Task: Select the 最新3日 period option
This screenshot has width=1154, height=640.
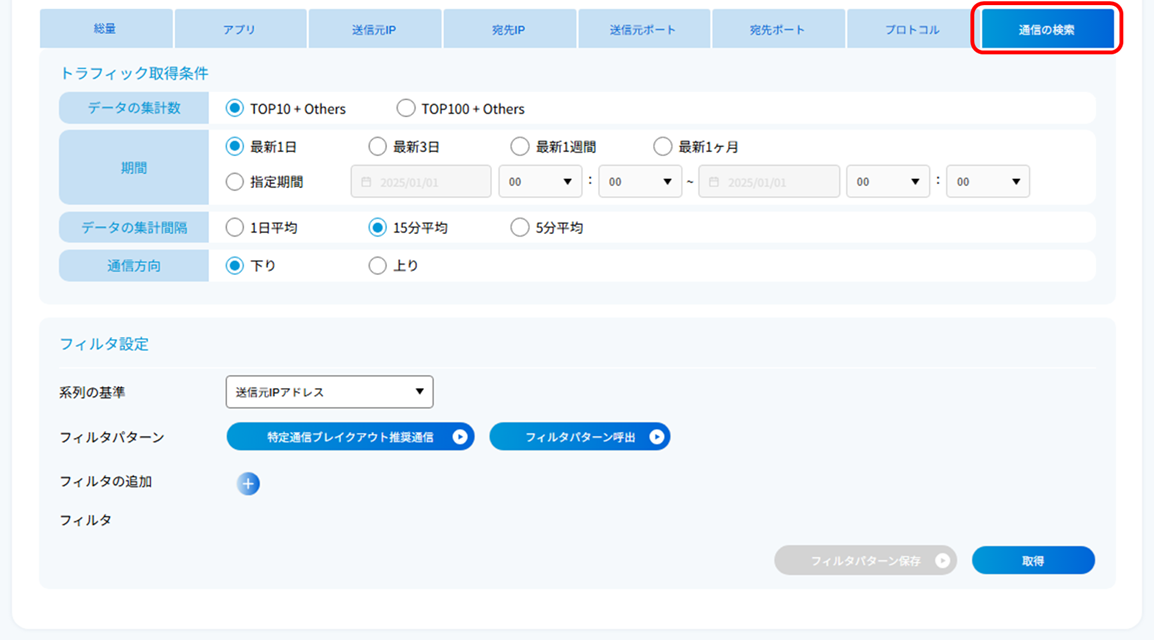Action: 378,147
